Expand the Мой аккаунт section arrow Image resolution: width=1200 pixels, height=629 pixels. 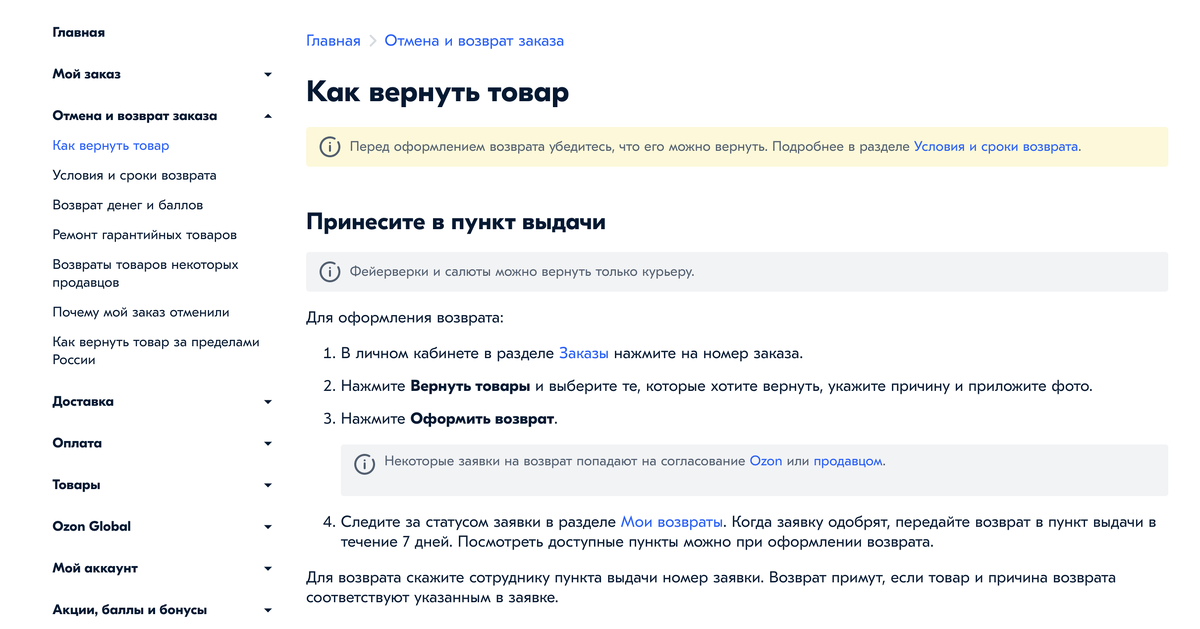coord(268,569)
